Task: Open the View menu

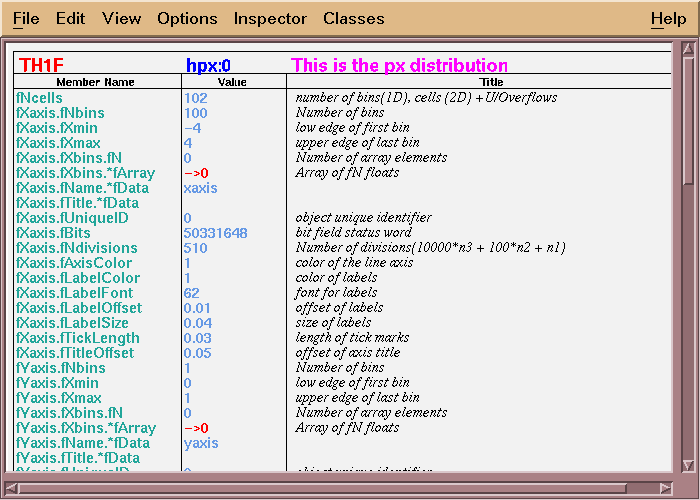Action: point(121,19)
